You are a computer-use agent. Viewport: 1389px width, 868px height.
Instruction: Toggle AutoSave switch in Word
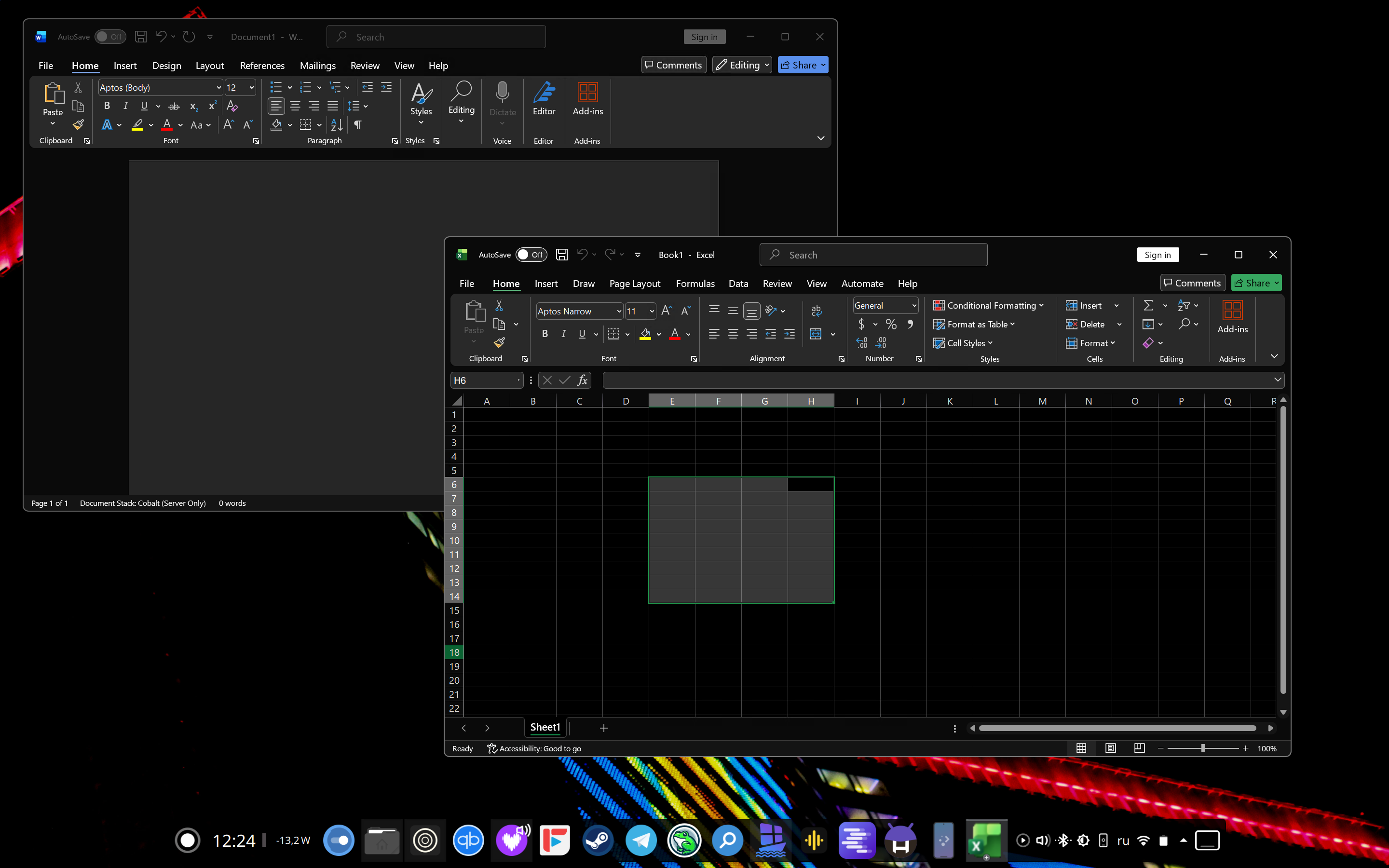point(109,37)
